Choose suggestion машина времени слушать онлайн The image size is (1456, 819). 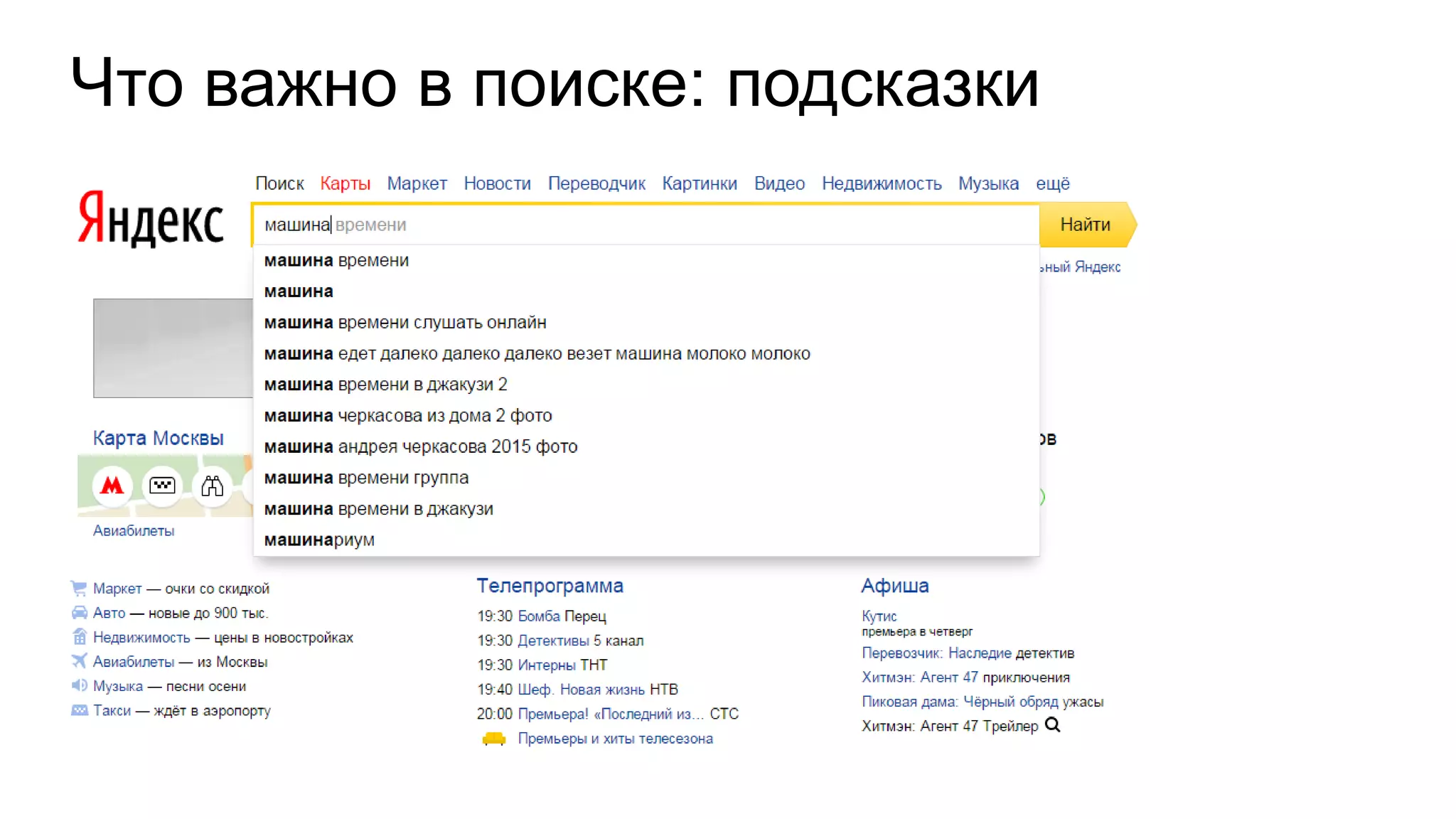[x=646, y=323]
